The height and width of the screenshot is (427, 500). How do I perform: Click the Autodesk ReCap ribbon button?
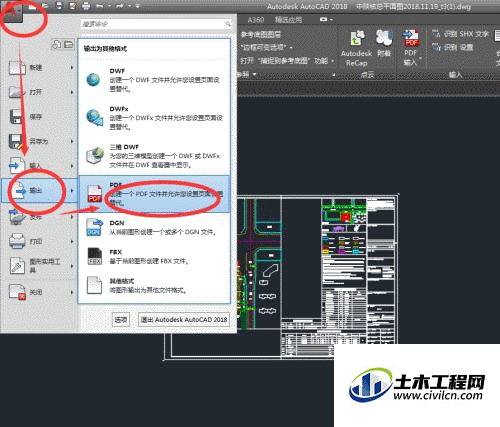tap(356, 49)
